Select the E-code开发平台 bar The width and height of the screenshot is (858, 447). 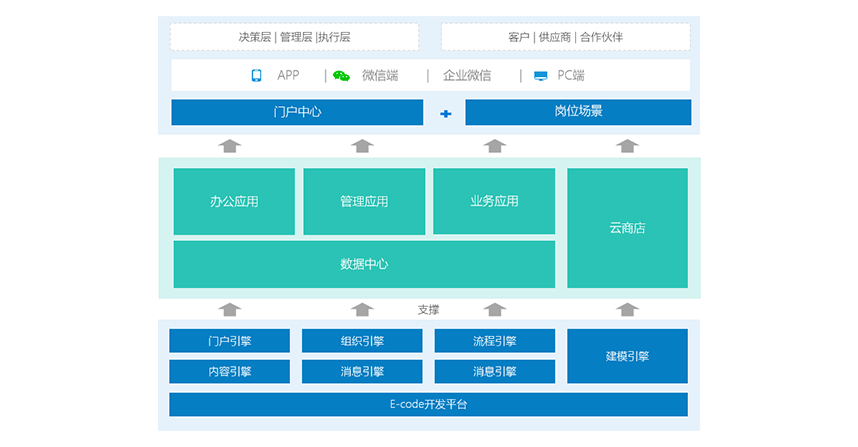tap(428, 405)
